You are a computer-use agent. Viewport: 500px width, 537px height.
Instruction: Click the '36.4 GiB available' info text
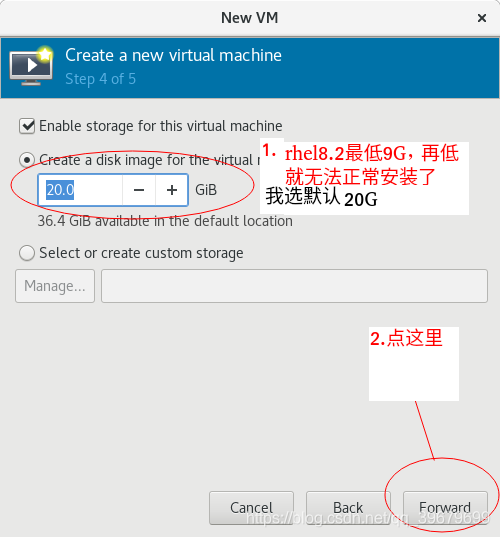click(x=165, y=221)
